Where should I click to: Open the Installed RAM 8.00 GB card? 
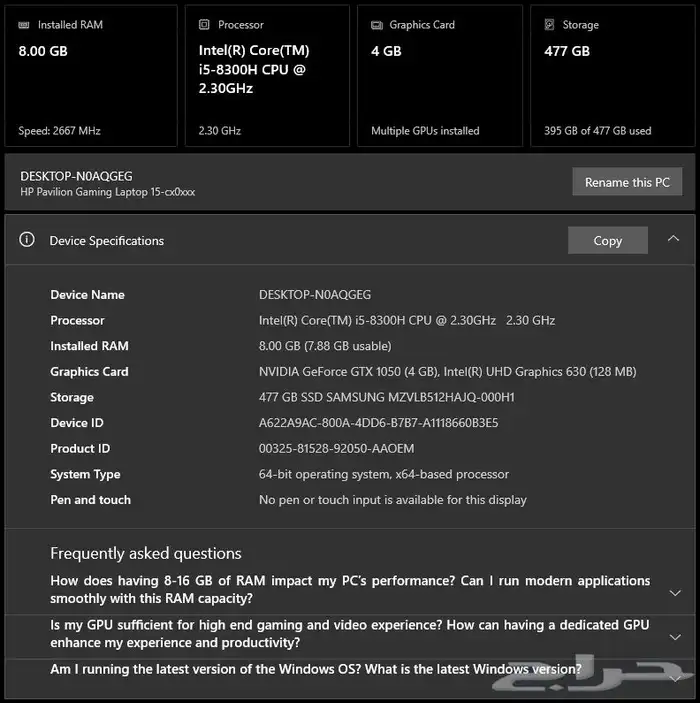(91, 76)
